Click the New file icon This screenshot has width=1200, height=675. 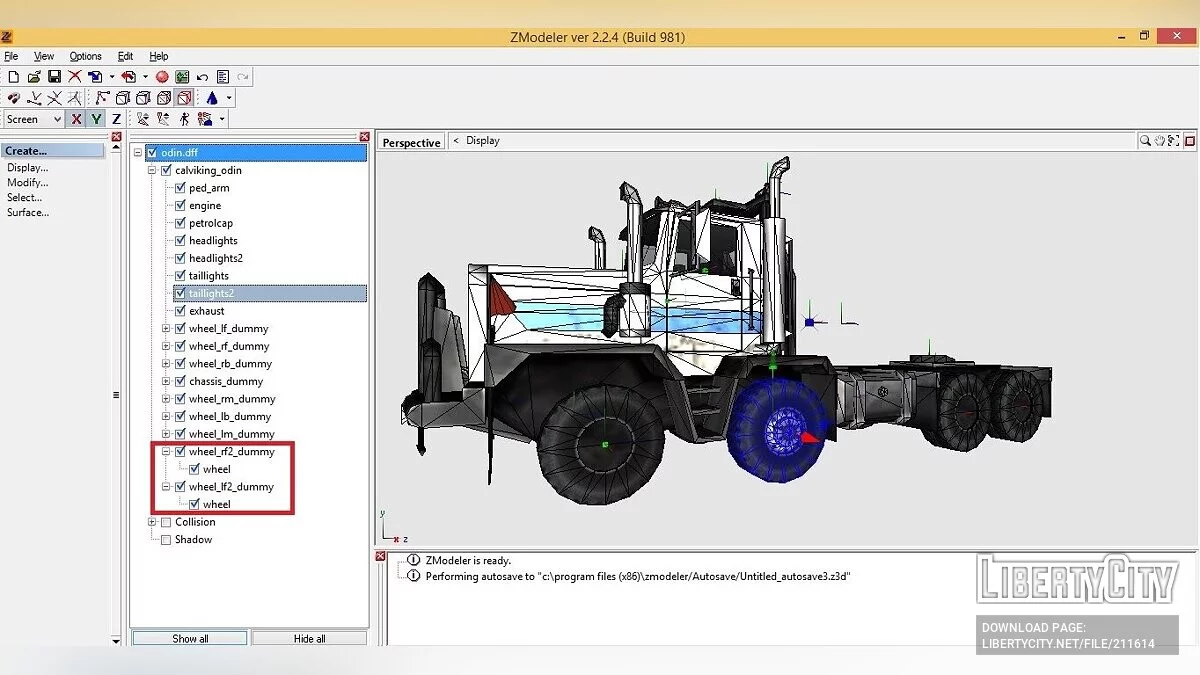[x=13, y=77]
